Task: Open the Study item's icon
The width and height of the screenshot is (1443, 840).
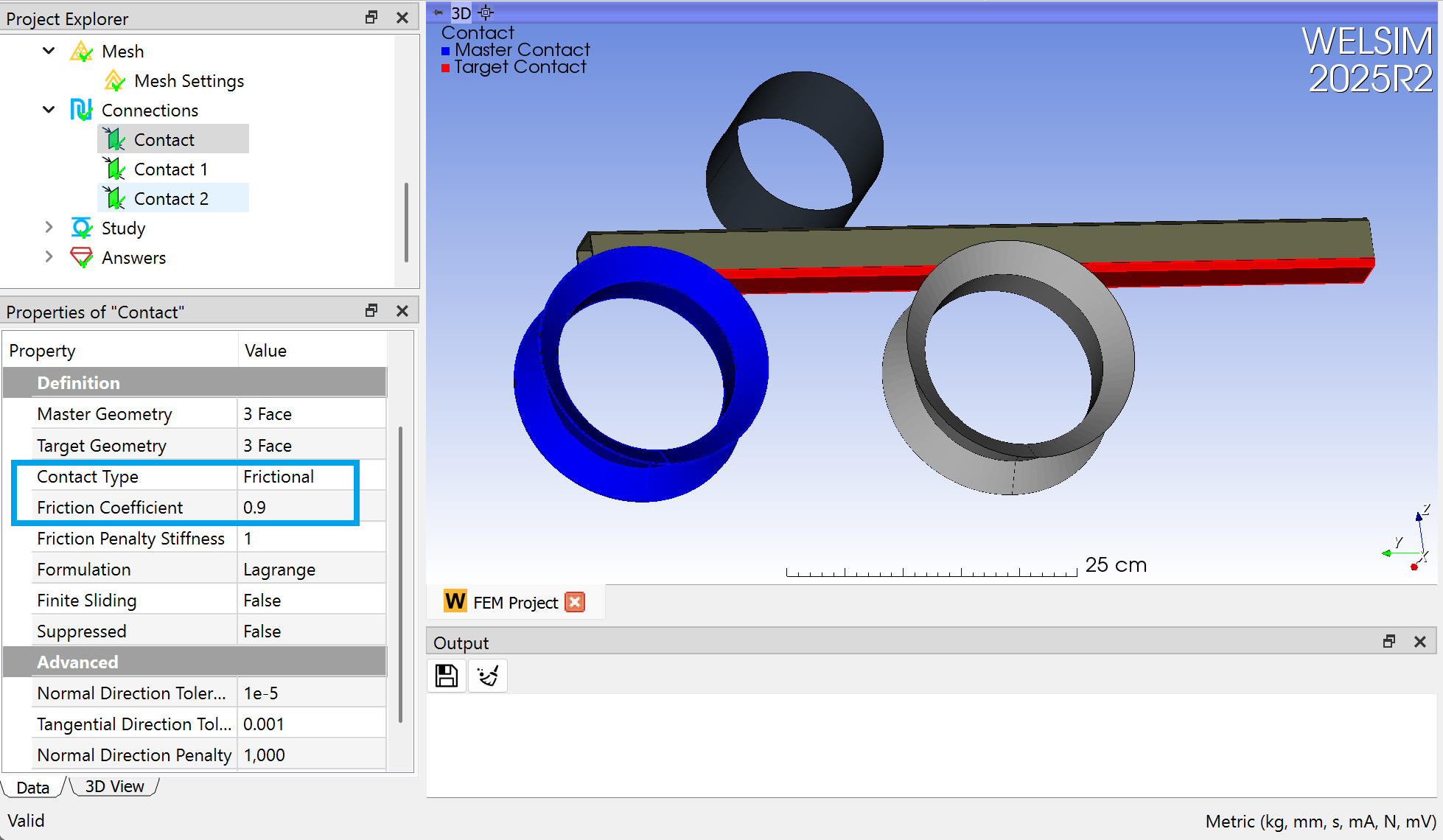Action: [x=81, y=228]
